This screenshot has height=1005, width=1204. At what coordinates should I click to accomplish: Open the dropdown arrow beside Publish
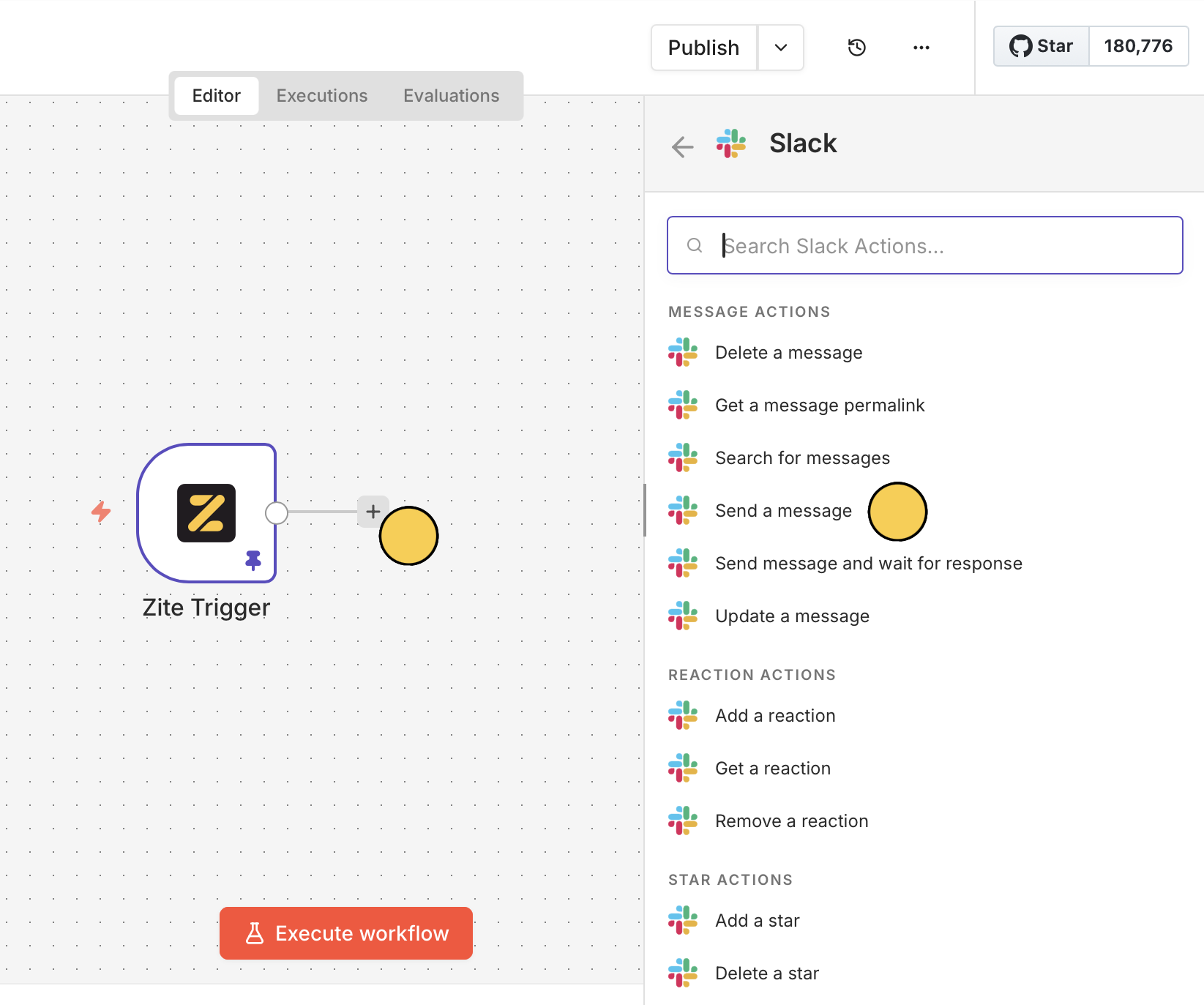pos(781,48)
